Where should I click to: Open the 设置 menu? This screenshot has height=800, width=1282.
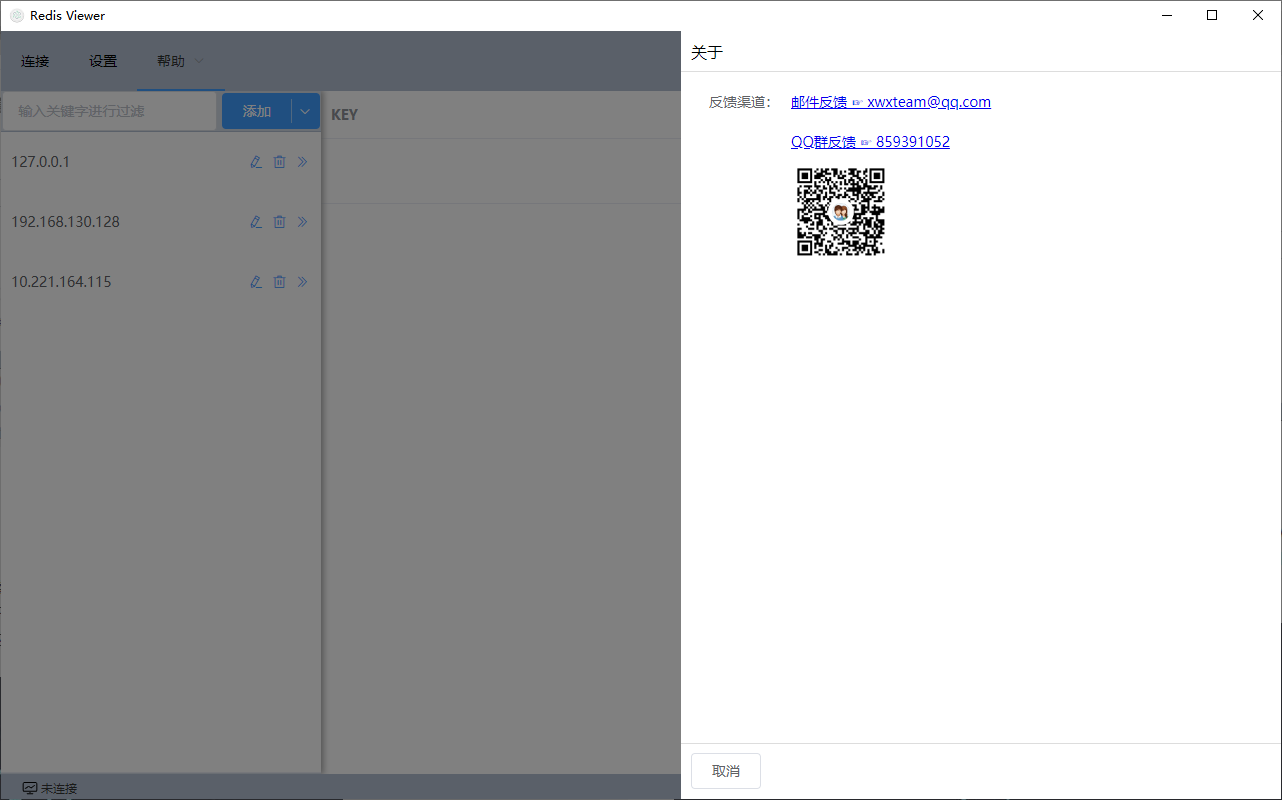click(x=103, y=61)
